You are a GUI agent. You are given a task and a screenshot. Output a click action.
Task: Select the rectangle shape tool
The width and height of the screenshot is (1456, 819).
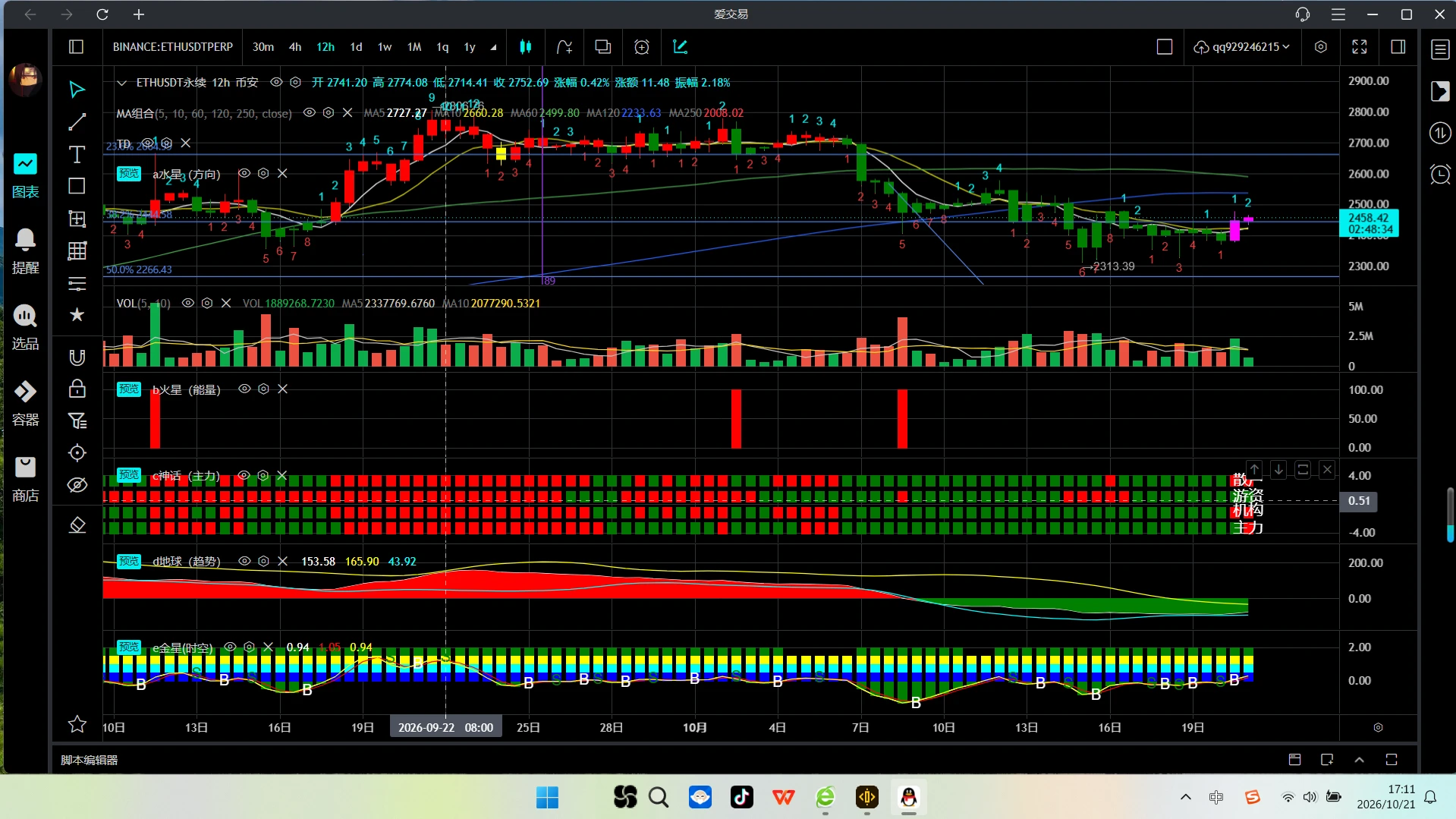tap(77, 186)
